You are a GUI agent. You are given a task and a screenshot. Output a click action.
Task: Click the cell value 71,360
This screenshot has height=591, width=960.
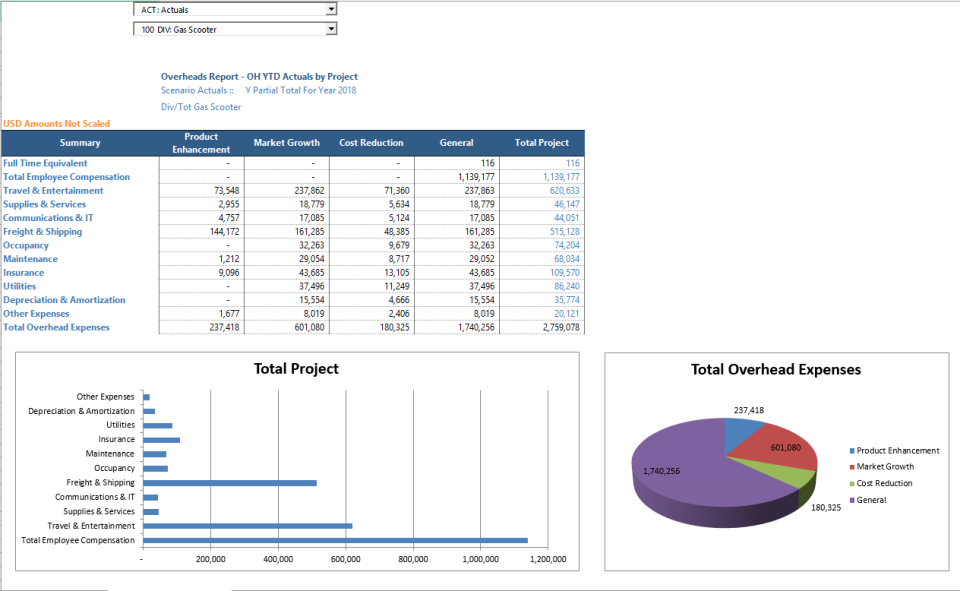coord(397,190)
